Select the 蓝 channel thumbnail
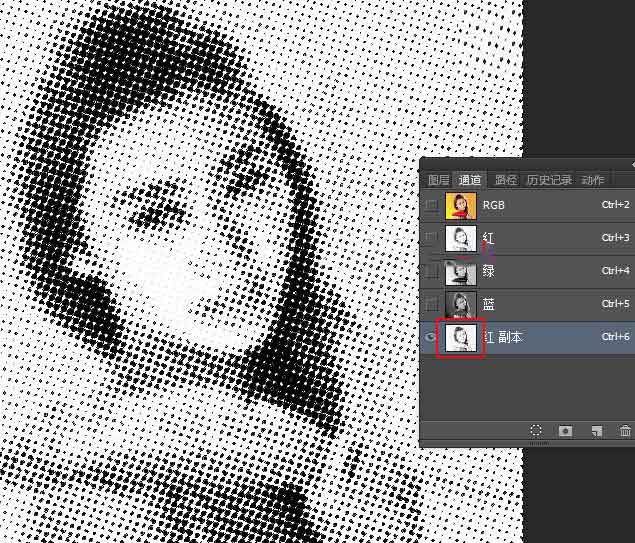 [461, 305]
